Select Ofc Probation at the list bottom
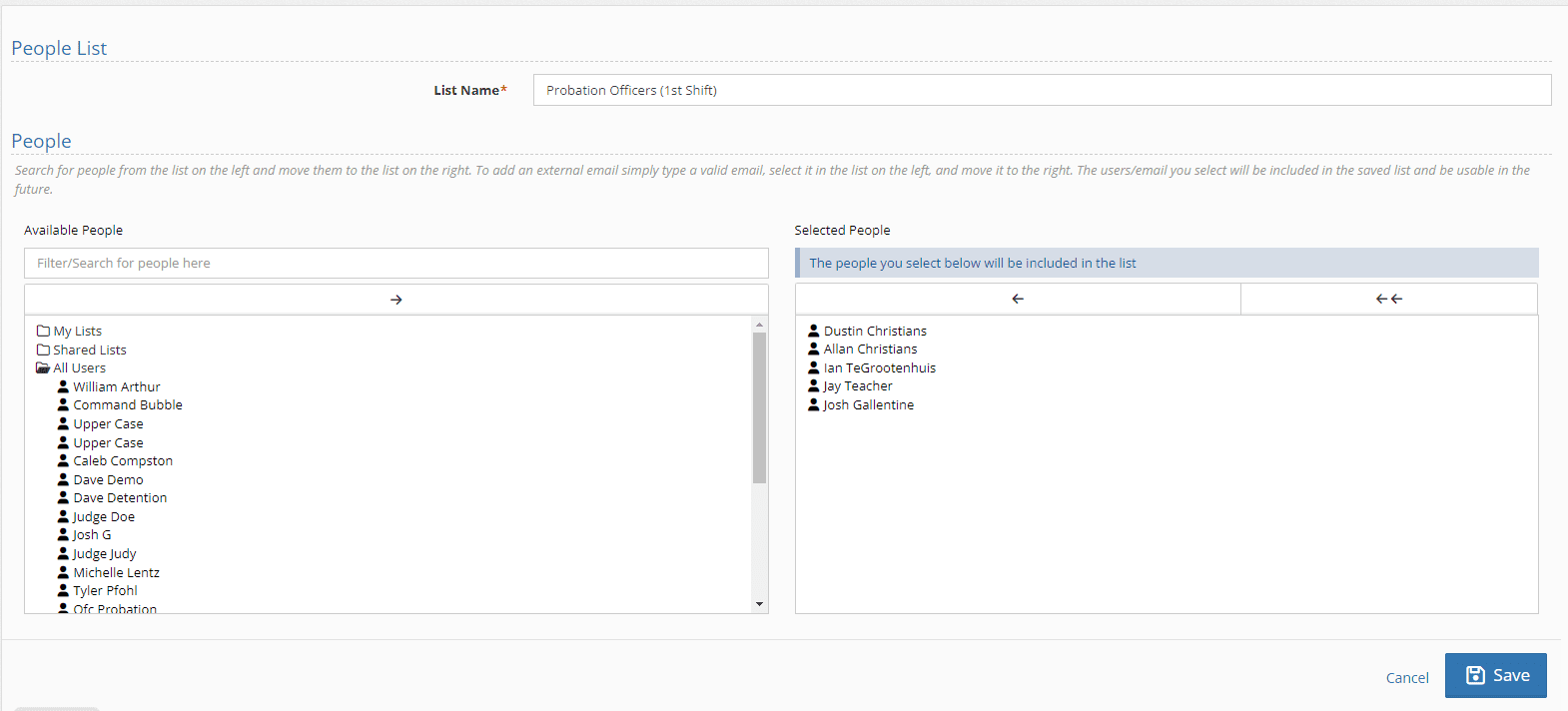The width and height of the screenshot is (1568, 711). (115, 608)
